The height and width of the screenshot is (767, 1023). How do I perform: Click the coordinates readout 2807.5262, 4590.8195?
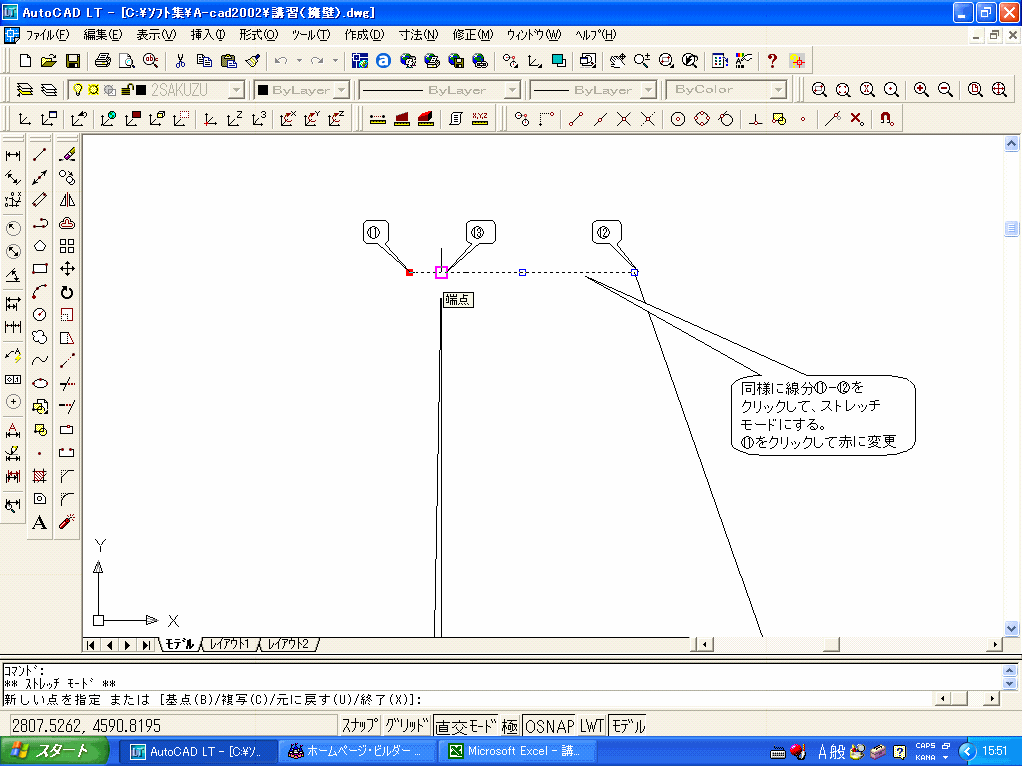click(174, 726)
